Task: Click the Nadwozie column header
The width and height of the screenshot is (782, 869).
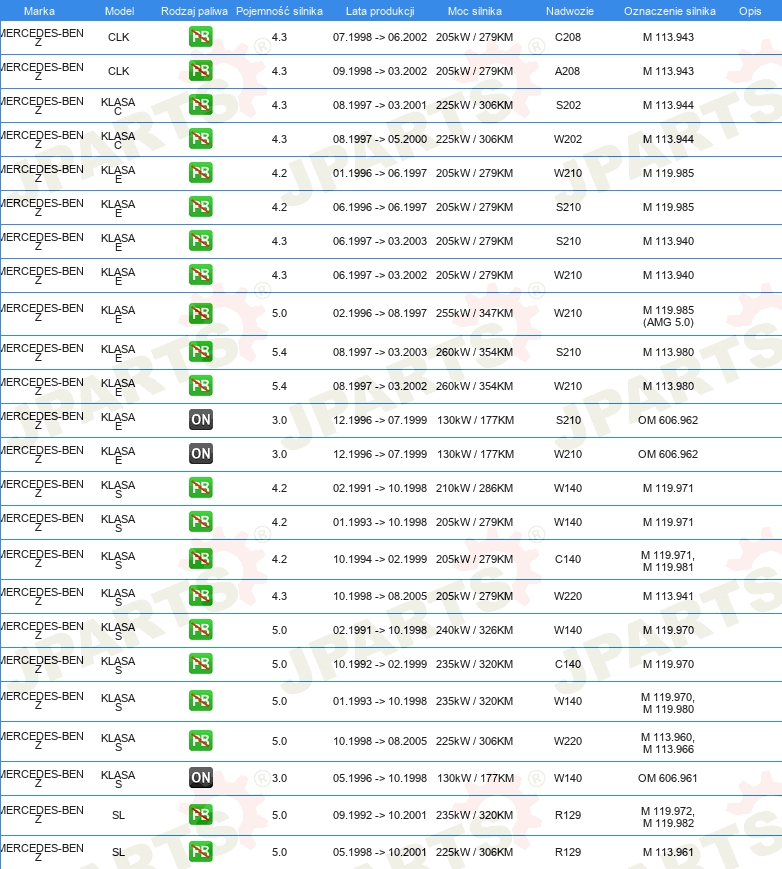Action: (x=569, y=11)
